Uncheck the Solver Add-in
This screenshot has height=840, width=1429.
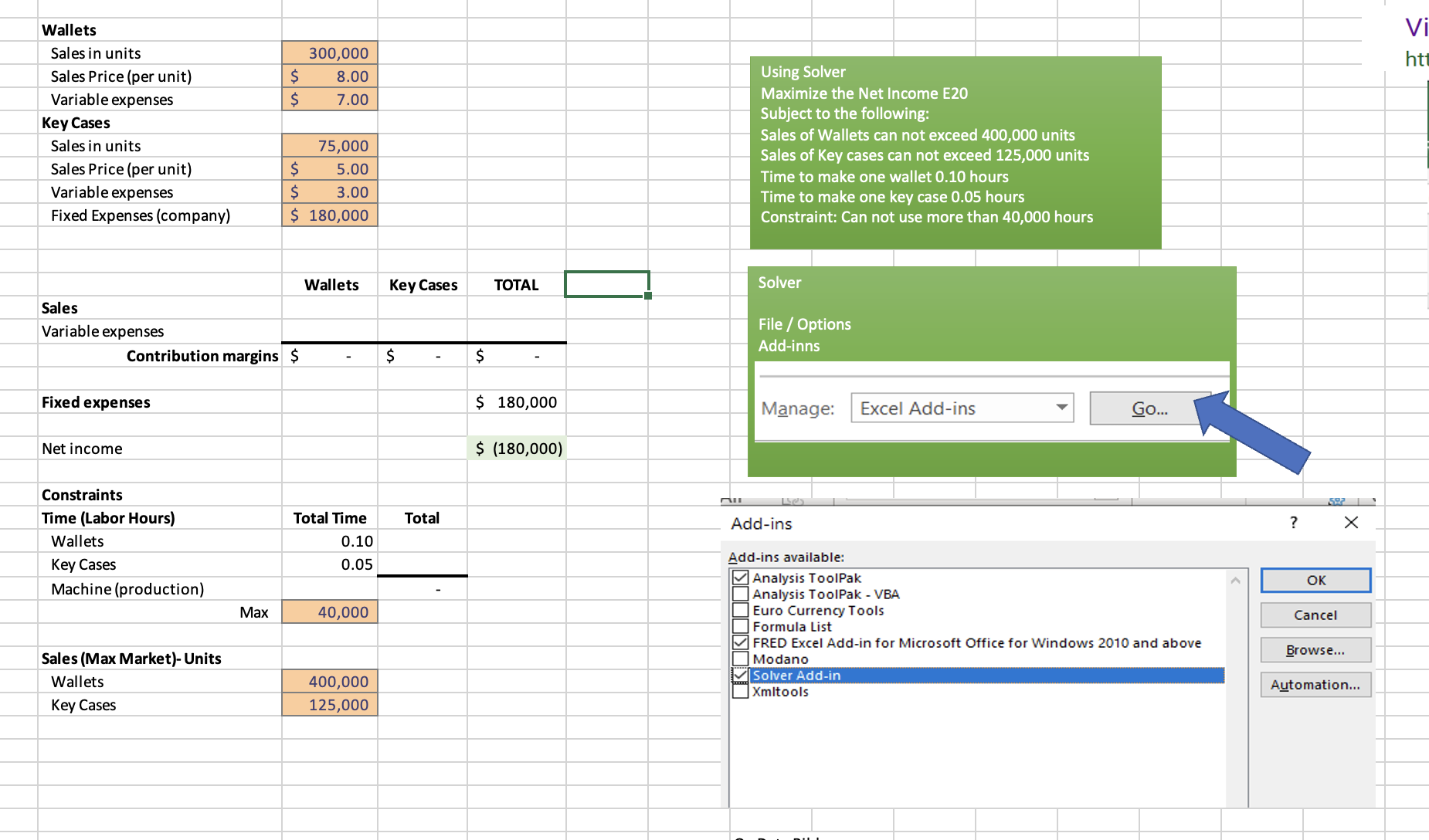coord(740,675)
